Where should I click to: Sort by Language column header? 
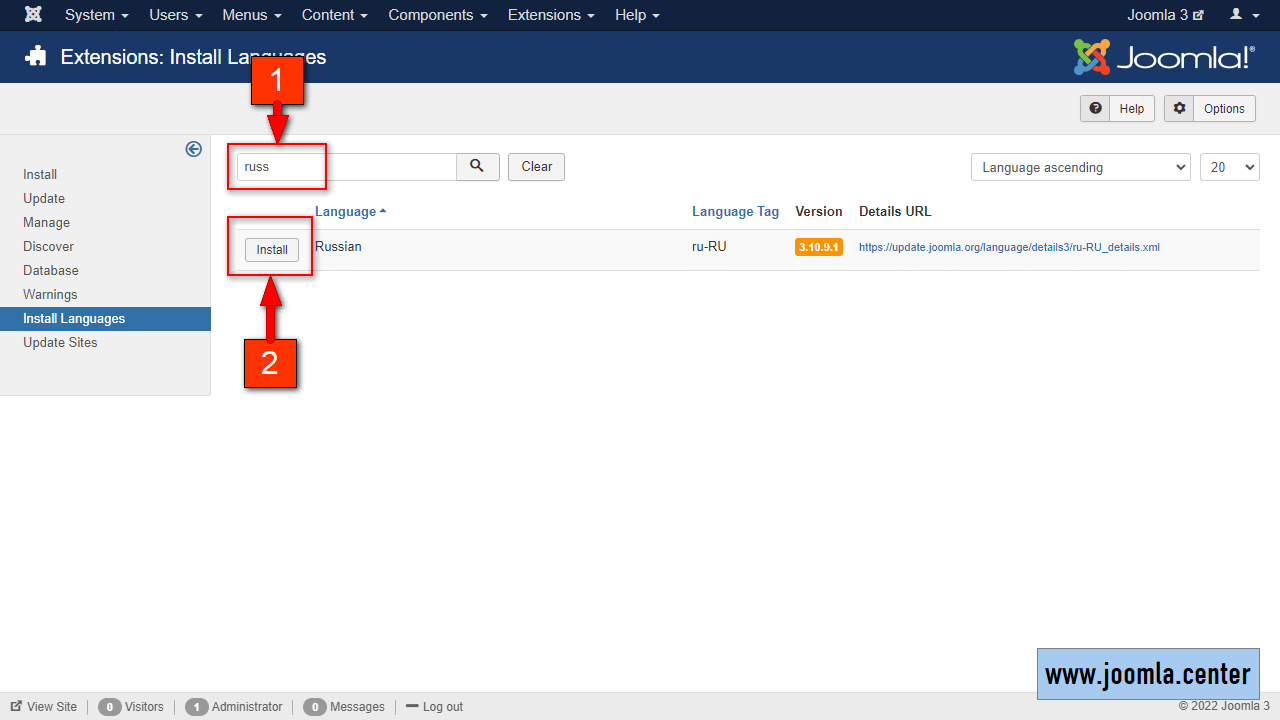(346, 211)
